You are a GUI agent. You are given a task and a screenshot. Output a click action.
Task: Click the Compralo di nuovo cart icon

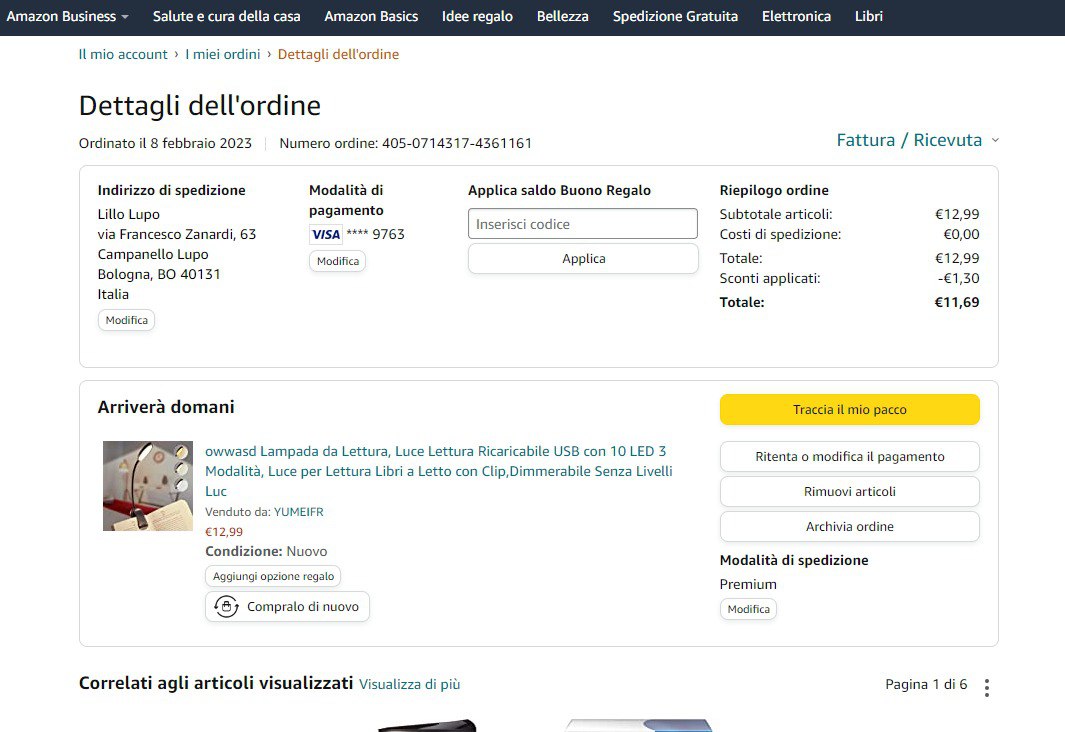click(x=226, y=607)
